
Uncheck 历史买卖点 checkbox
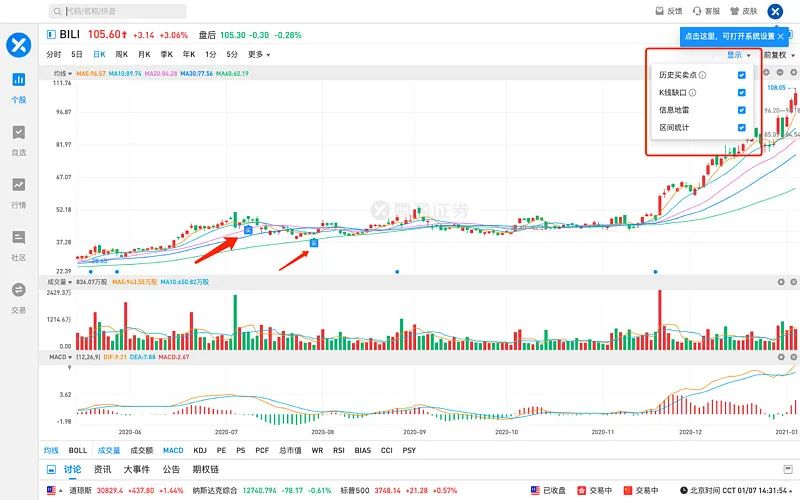tap(741, 75)
